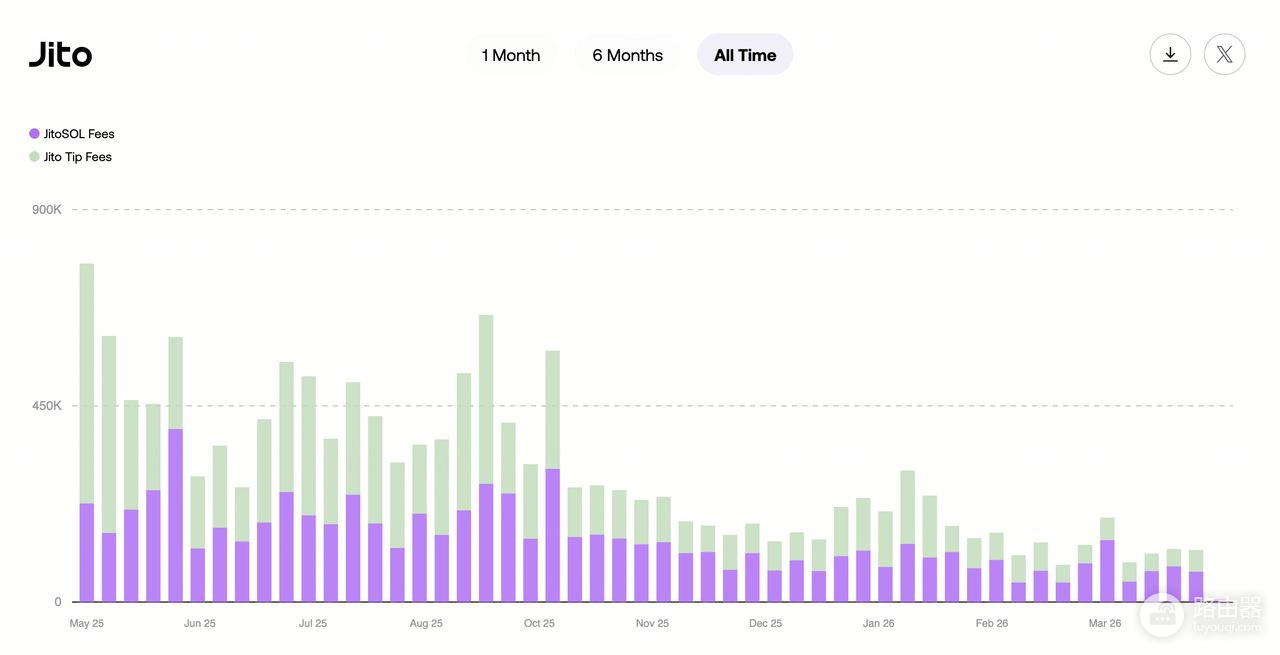Click the Jan 26 axis label

click(x=878, y=623)
